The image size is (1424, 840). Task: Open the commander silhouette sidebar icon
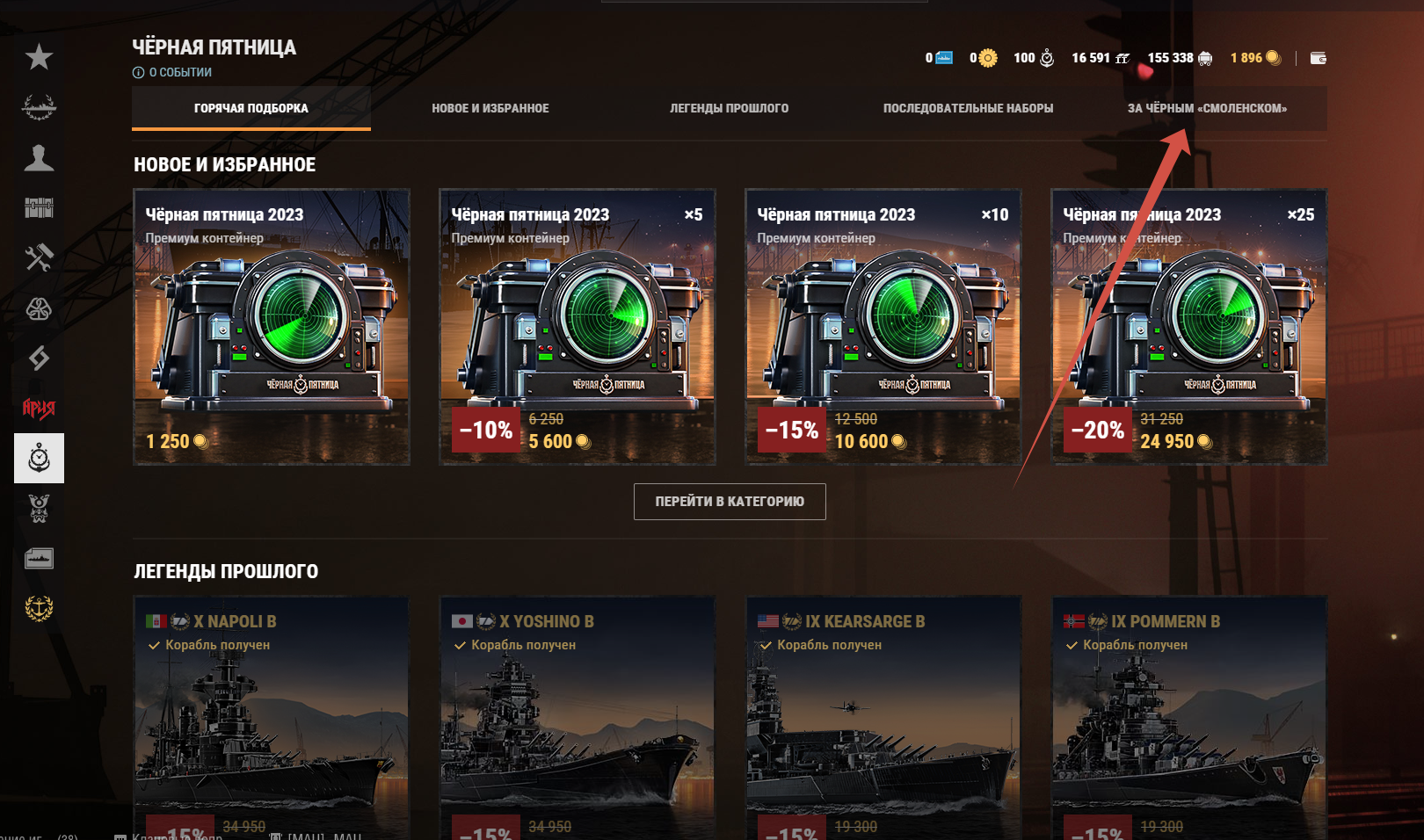click(x=39, y=157)
